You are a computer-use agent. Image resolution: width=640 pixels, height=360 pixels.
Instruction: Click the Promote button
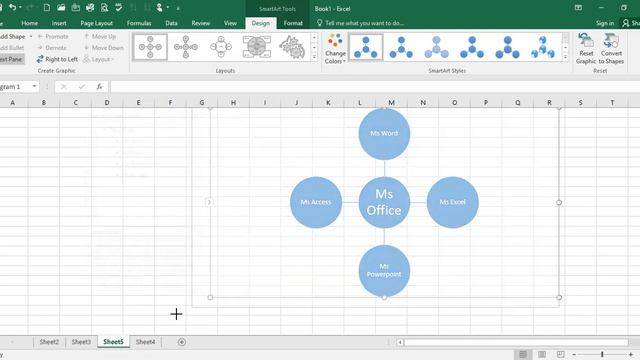point(53,36)
